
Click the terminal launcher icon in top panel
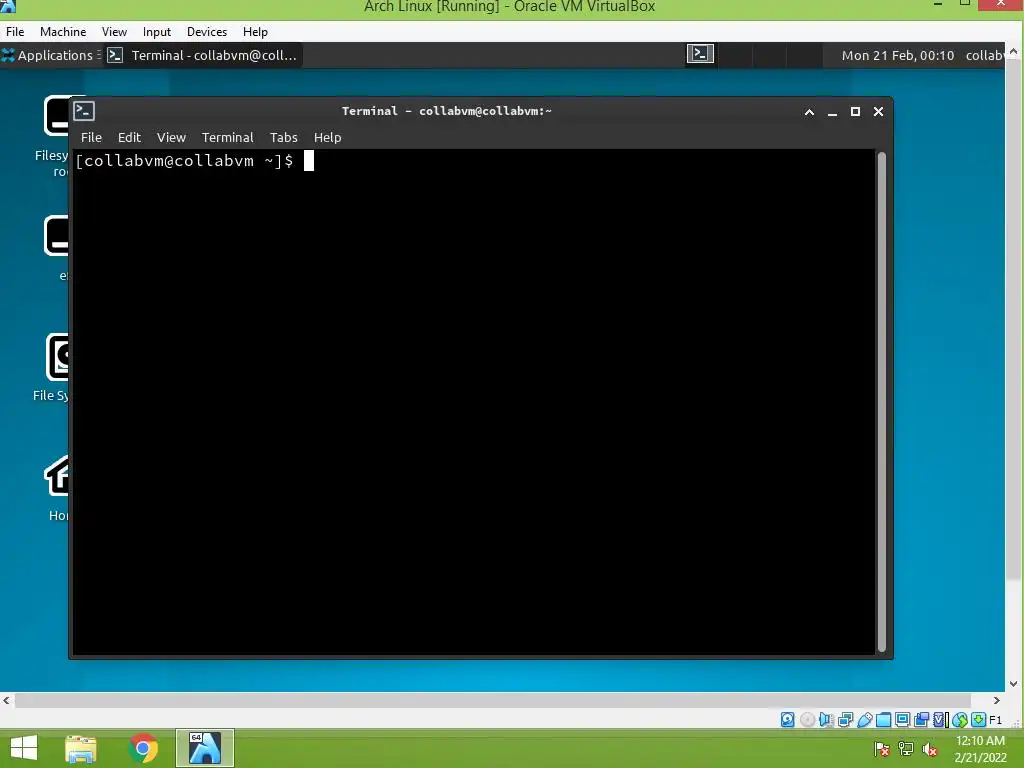pos(700,54)
